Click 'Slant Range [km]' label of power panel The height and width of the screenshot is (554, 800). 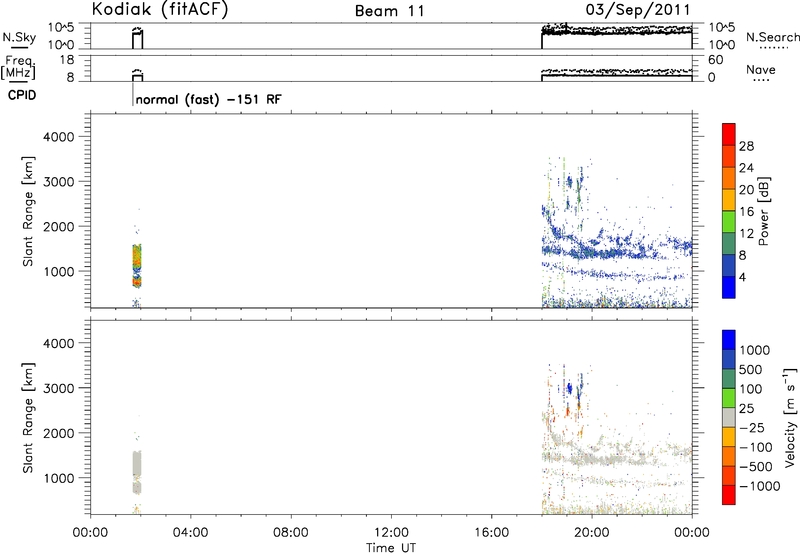28,211
